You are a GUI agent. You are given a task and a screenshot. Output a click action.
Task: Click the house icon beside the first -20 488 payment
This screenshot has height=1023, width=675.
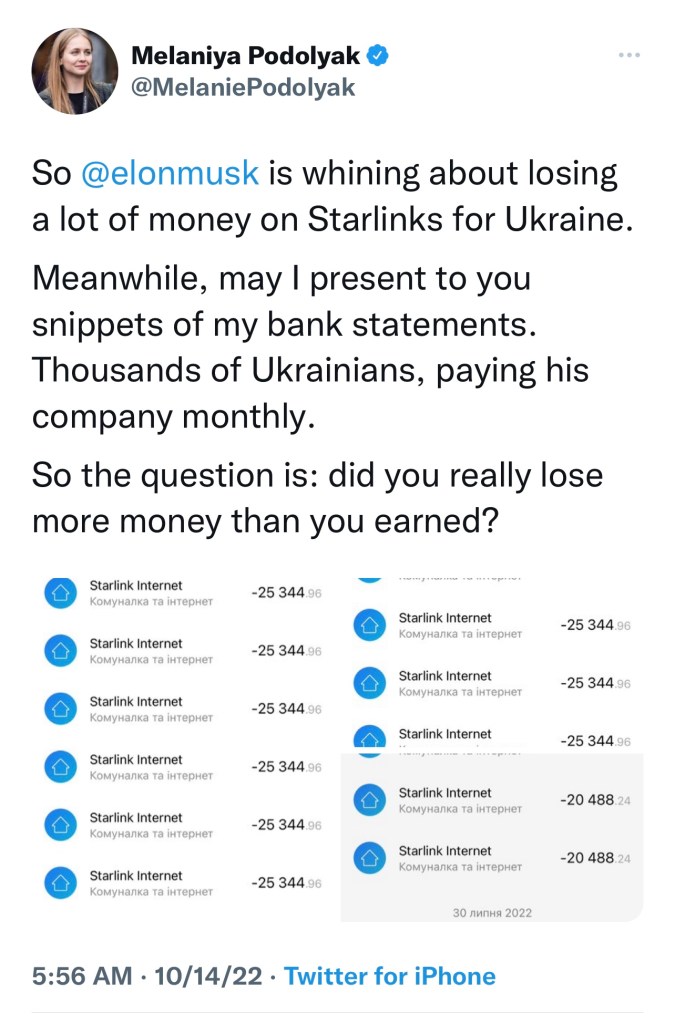(x=370, y=800)
